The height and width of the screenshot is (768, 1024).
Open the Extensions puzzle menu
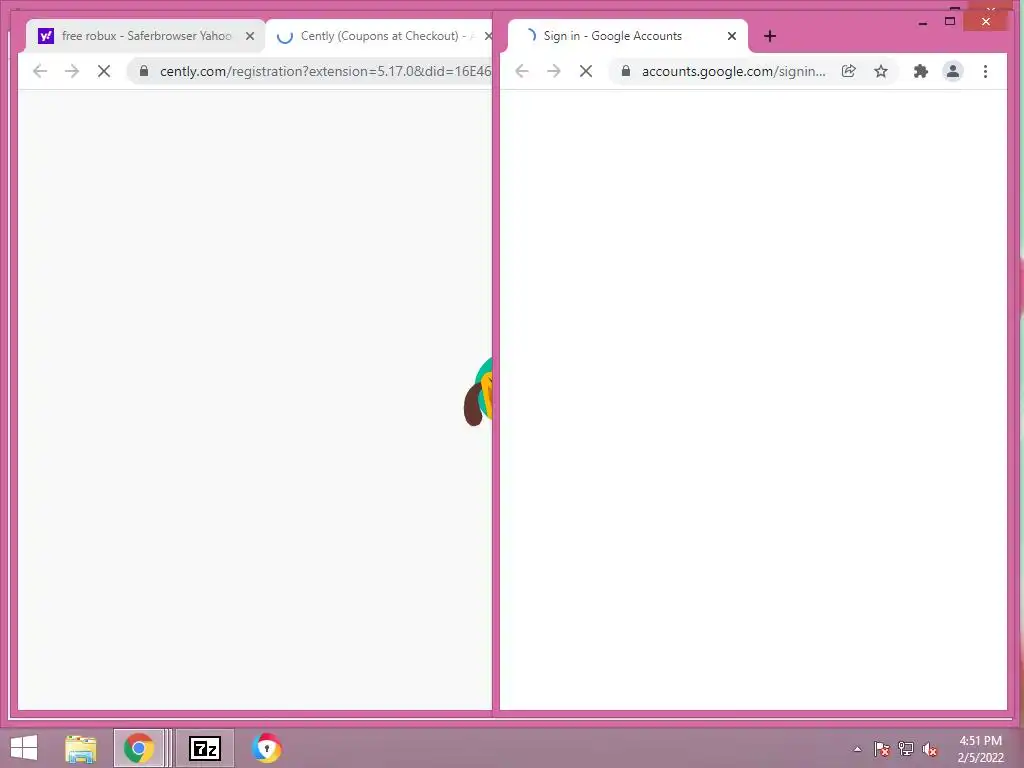pos(921,71)
